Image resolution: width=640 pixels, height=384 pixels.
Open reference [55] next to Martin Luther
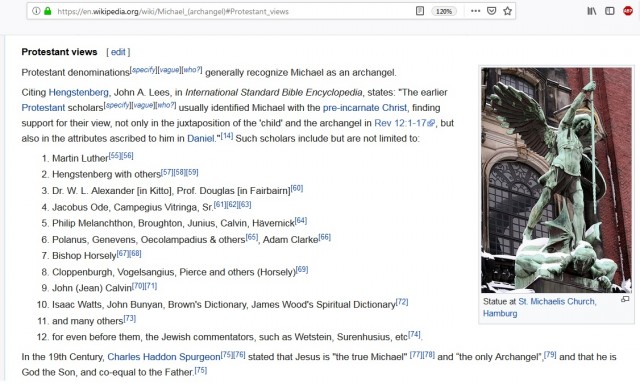[x=115, y=155]
